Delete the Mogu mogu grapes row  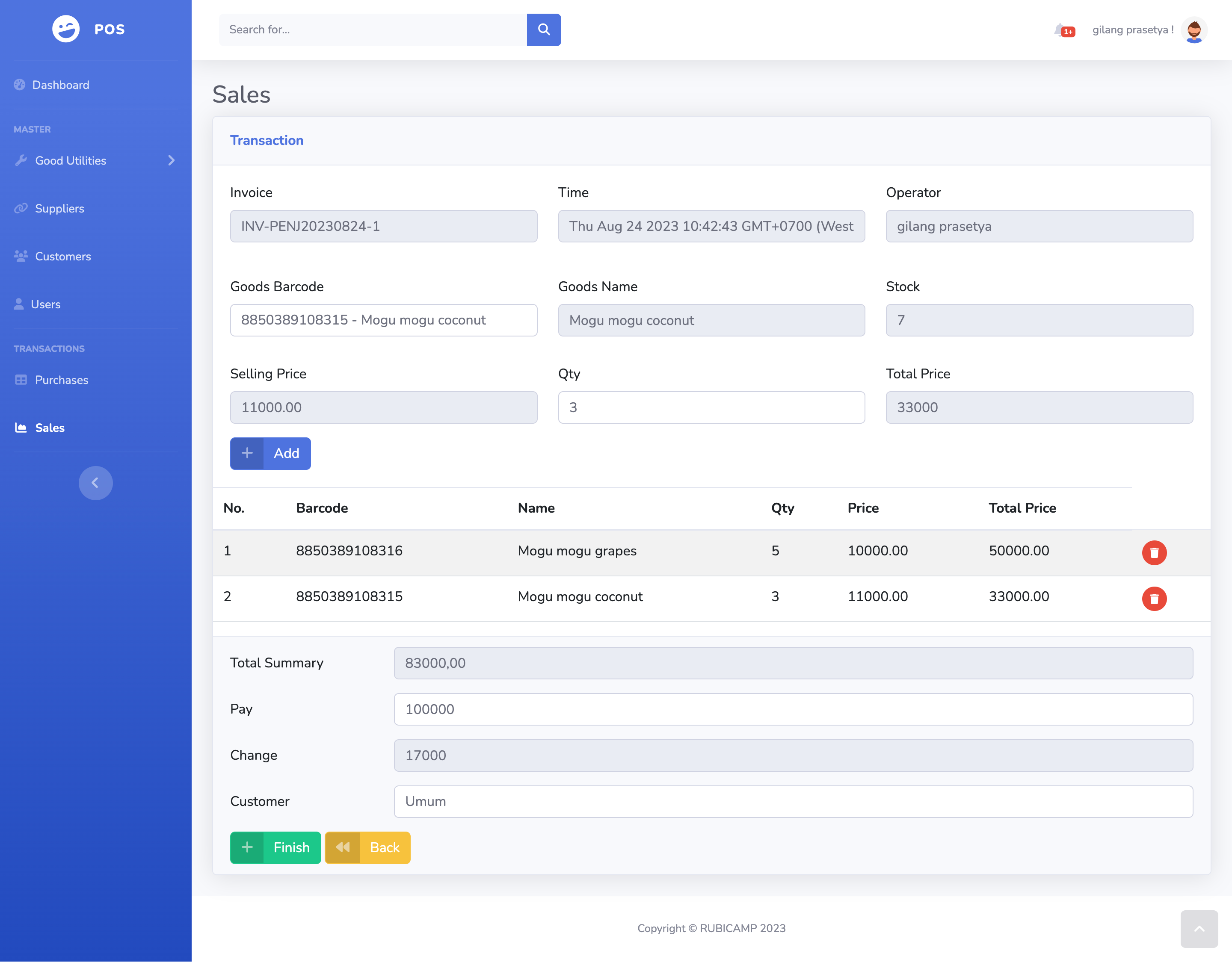point(1154,552)
